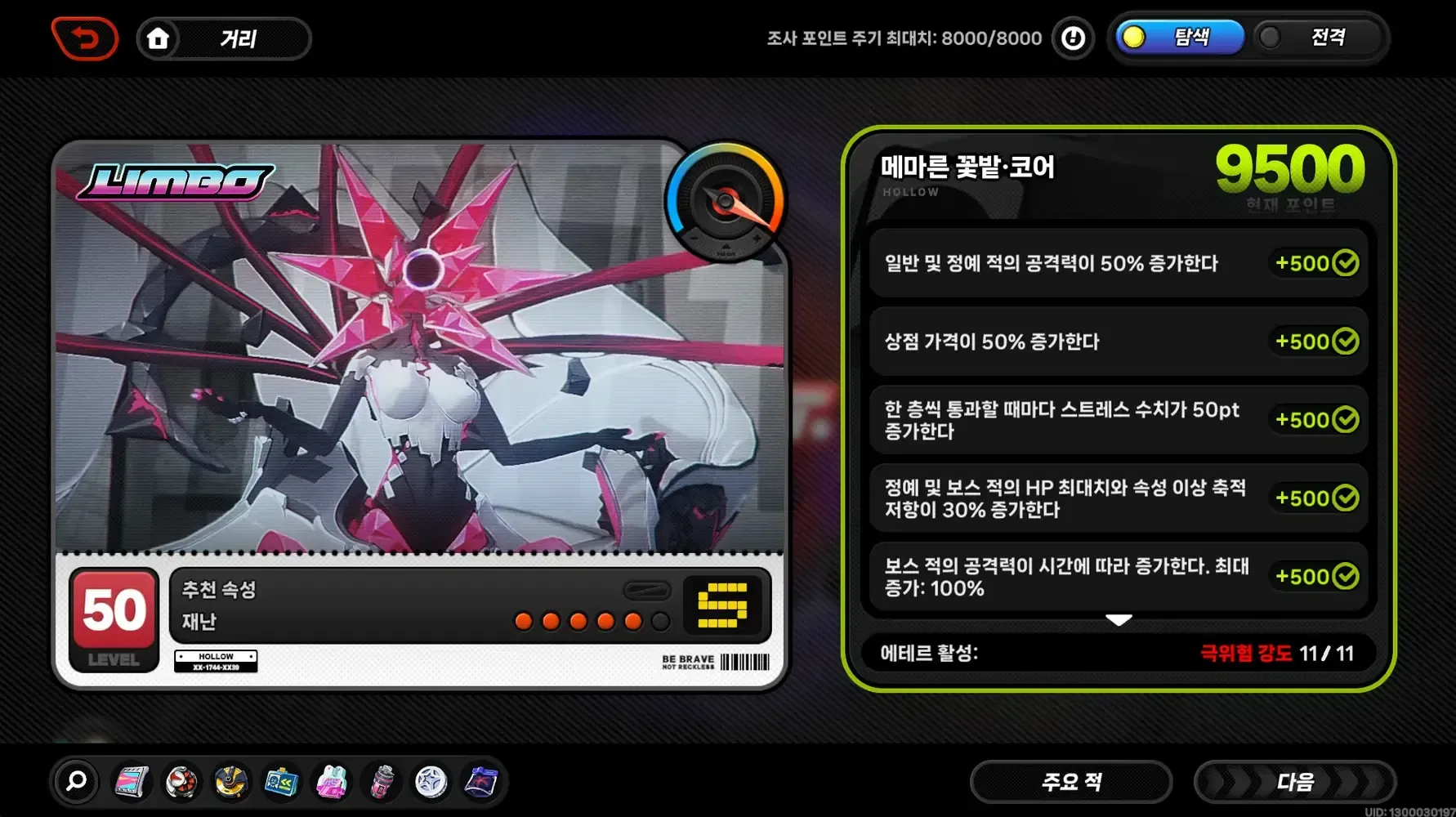Open the info icon near investigation points
Screen dimensions: 1456x817
tap(1073, 38)
